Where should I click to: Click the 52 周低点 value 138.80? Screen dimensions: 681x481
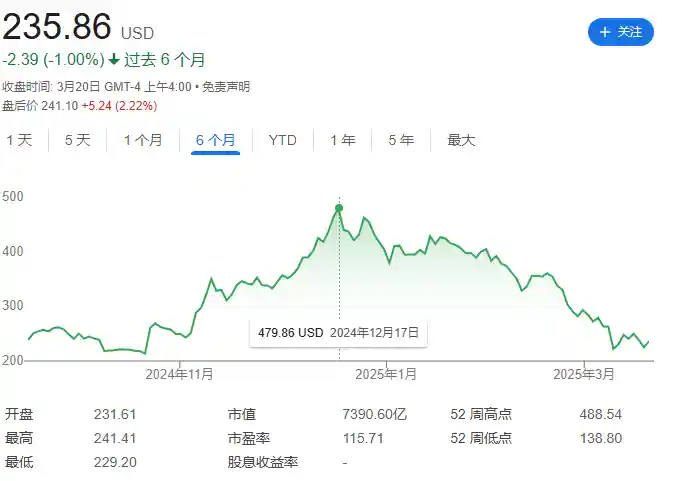click(601, 438)
